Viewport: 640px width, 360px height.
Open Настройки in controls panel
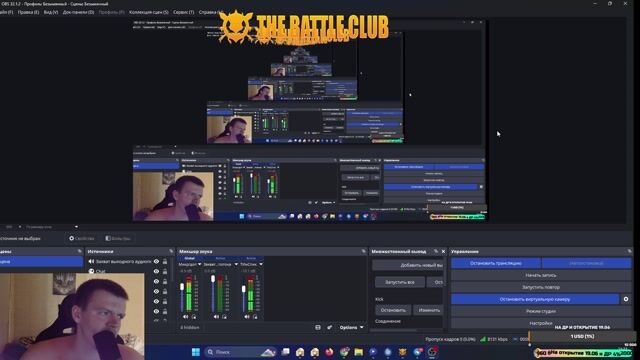(x=541, y=323)
